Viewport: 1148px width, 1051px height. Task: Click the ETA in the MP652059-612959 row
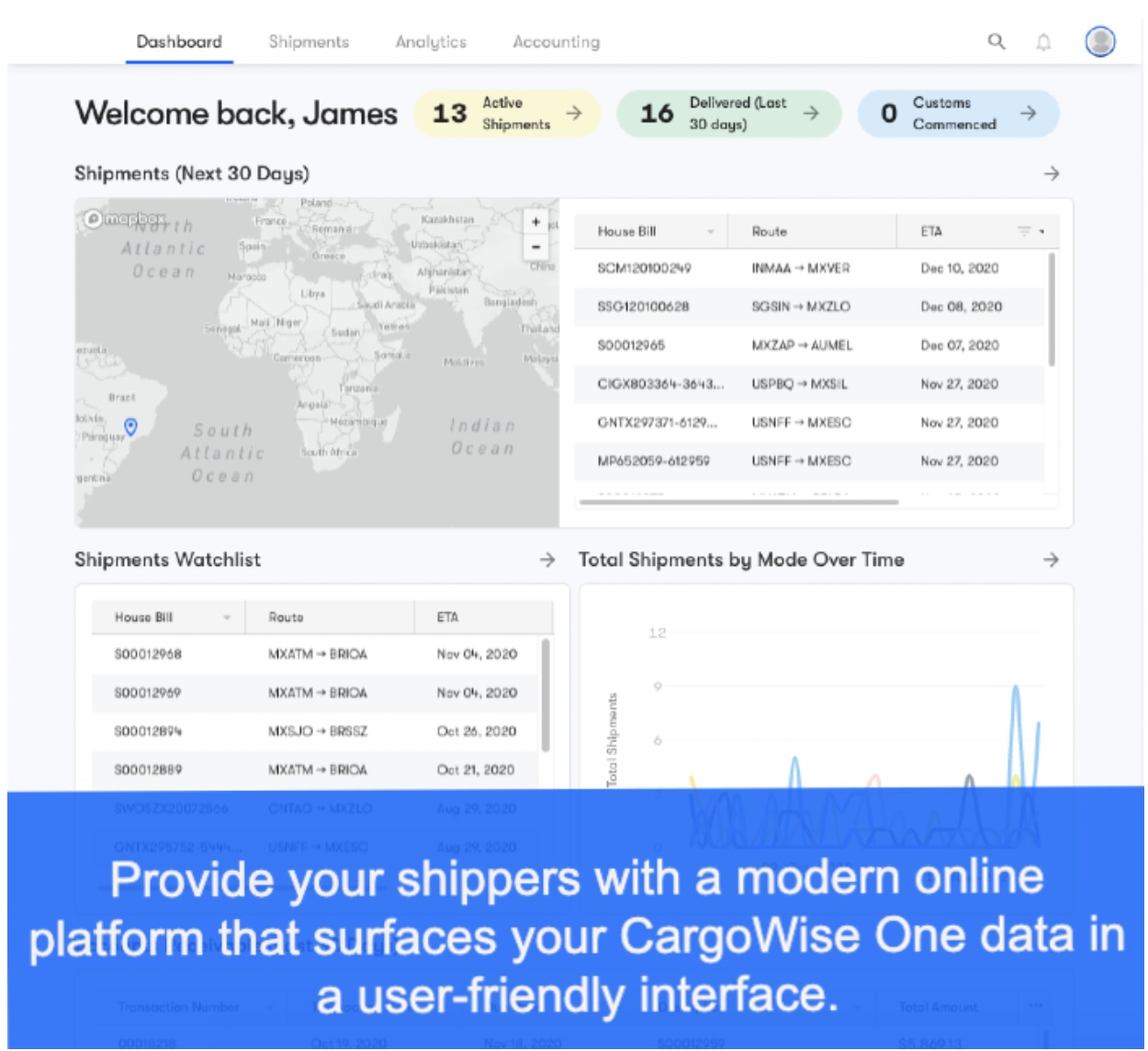tap(960, 461)
